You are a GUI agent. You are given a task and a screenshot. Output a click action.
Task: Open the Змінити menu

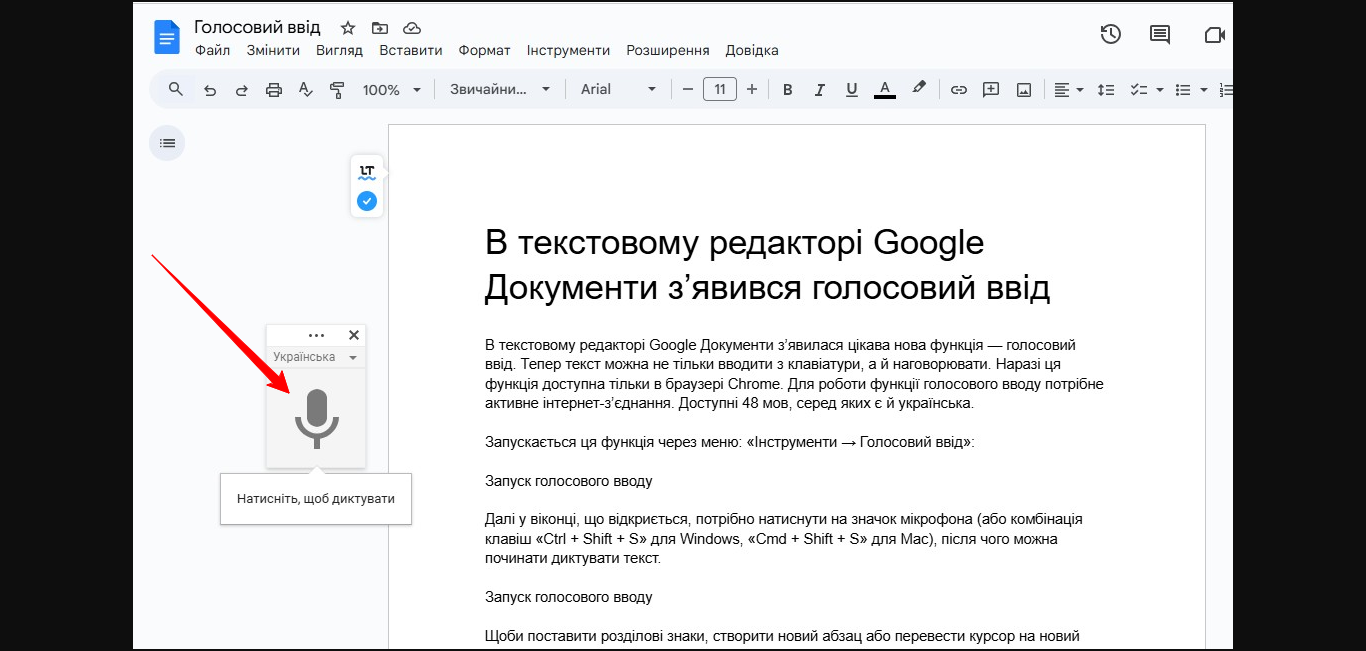point(273,50)
